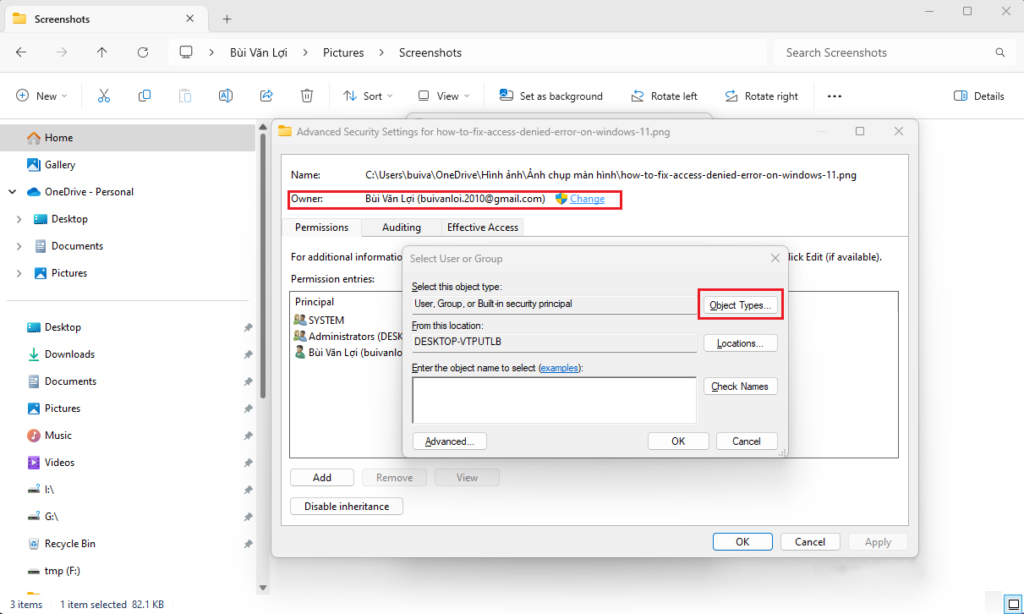Open the Share icon on the command bar
The width and height of the screenshot is (1024, 614).
point(266,95)
